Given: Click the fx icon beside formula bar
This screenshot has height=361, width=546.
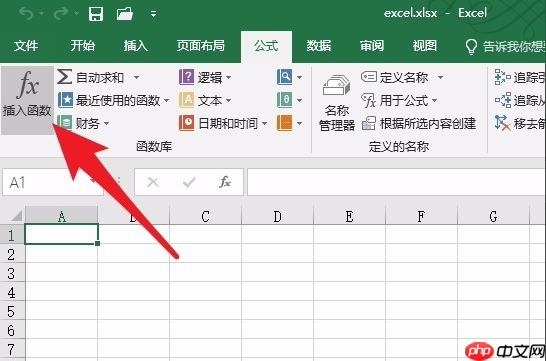Looking at the screenshot, I should point(225,182).
